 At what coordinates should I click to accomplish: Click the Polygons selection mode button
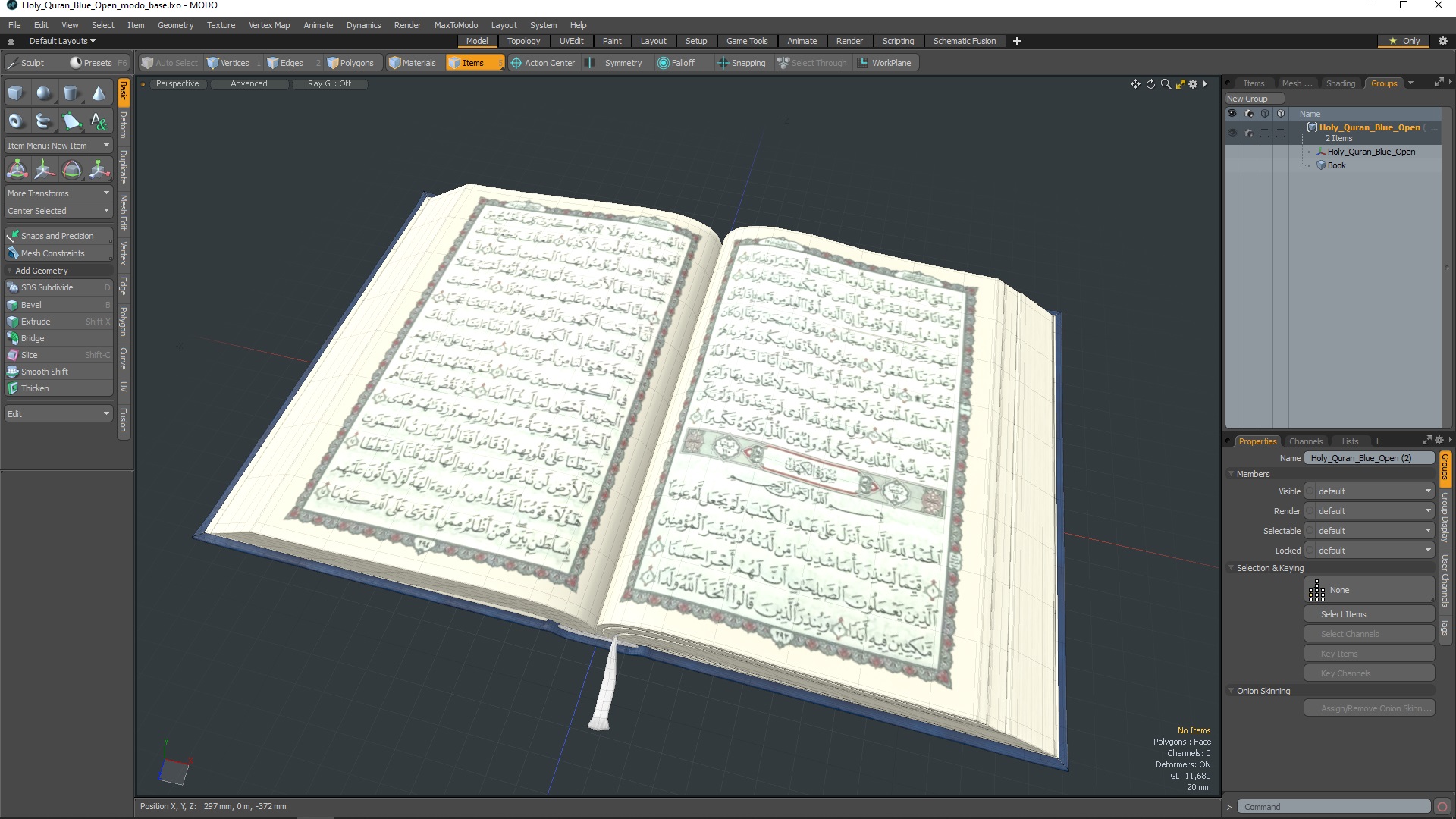pos(350,63)
